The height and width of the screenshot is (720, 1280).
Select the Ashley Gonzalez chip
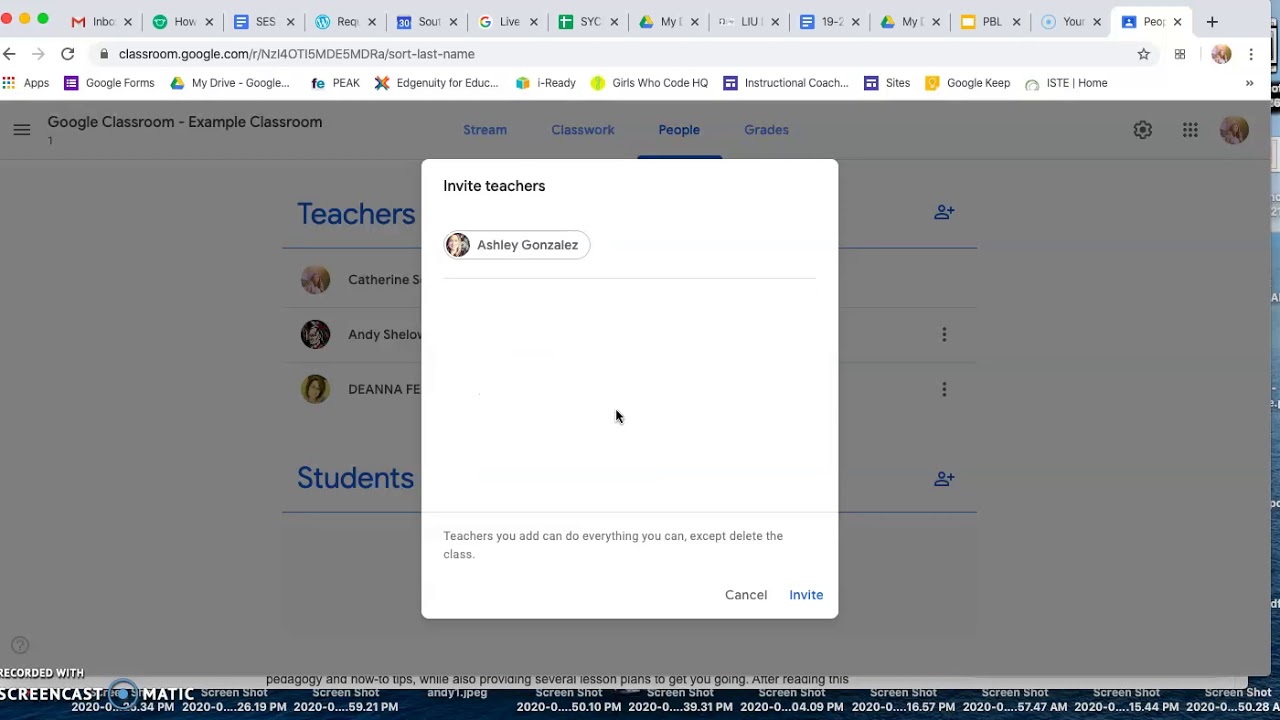pos(517,245)
